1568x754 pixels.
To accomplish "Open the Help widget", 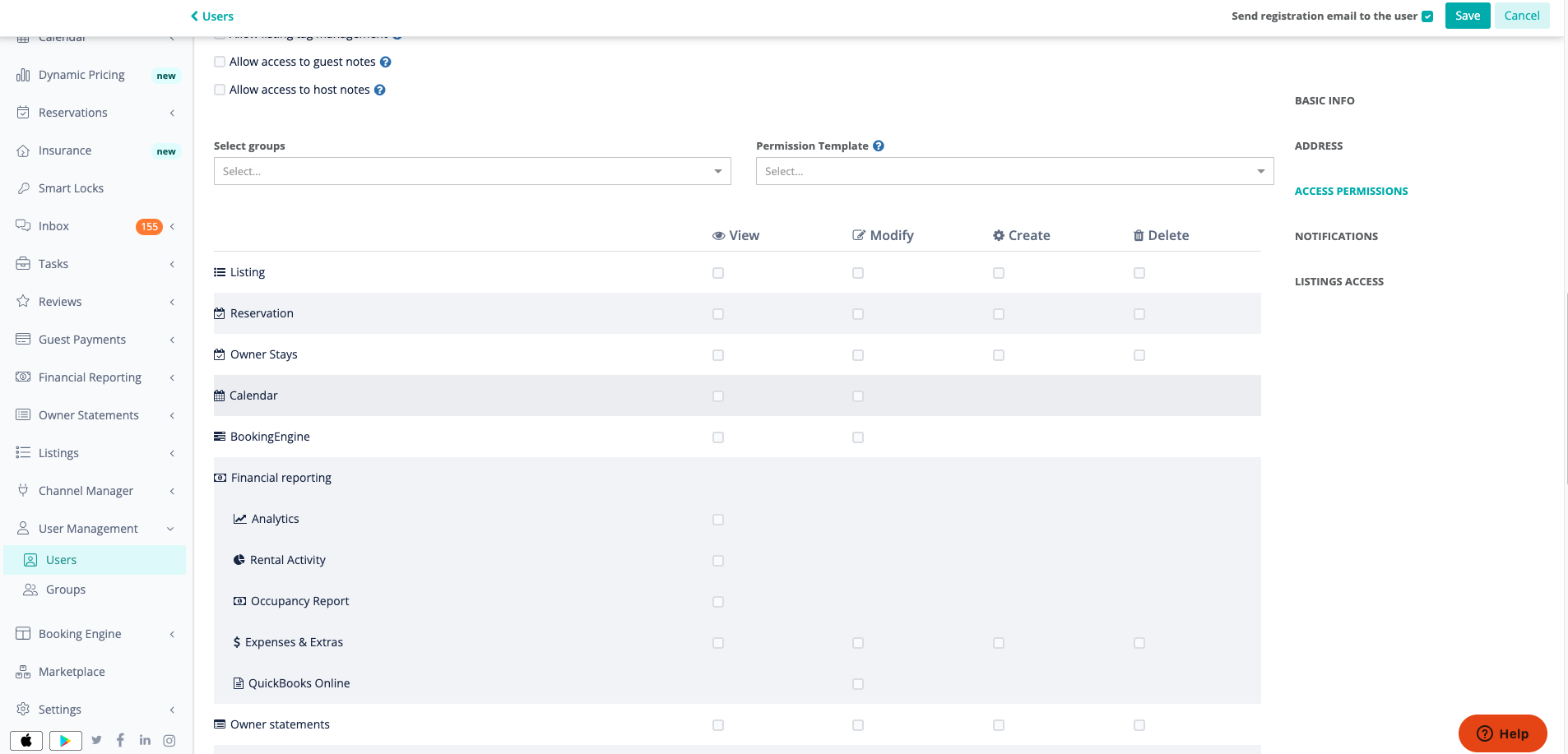I will 1501,733.
